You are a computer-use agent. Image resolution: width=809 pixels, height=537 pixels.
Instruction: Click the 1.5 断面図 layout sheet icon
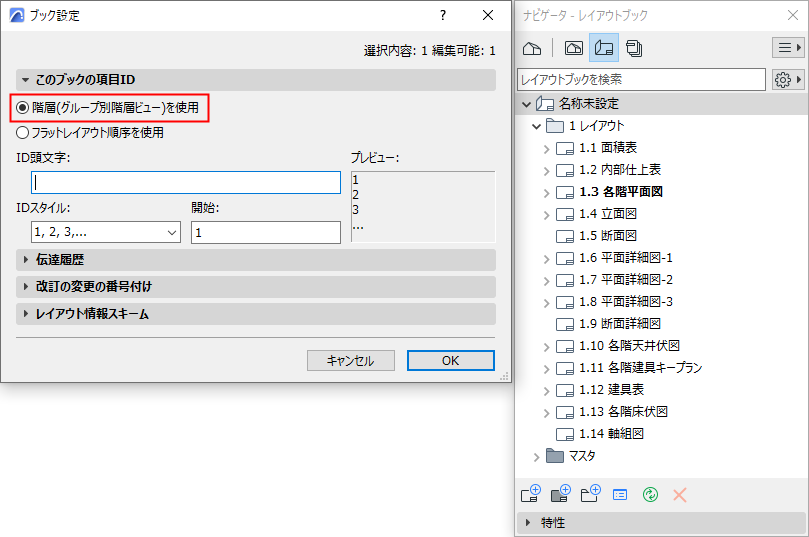pos(565,236)
